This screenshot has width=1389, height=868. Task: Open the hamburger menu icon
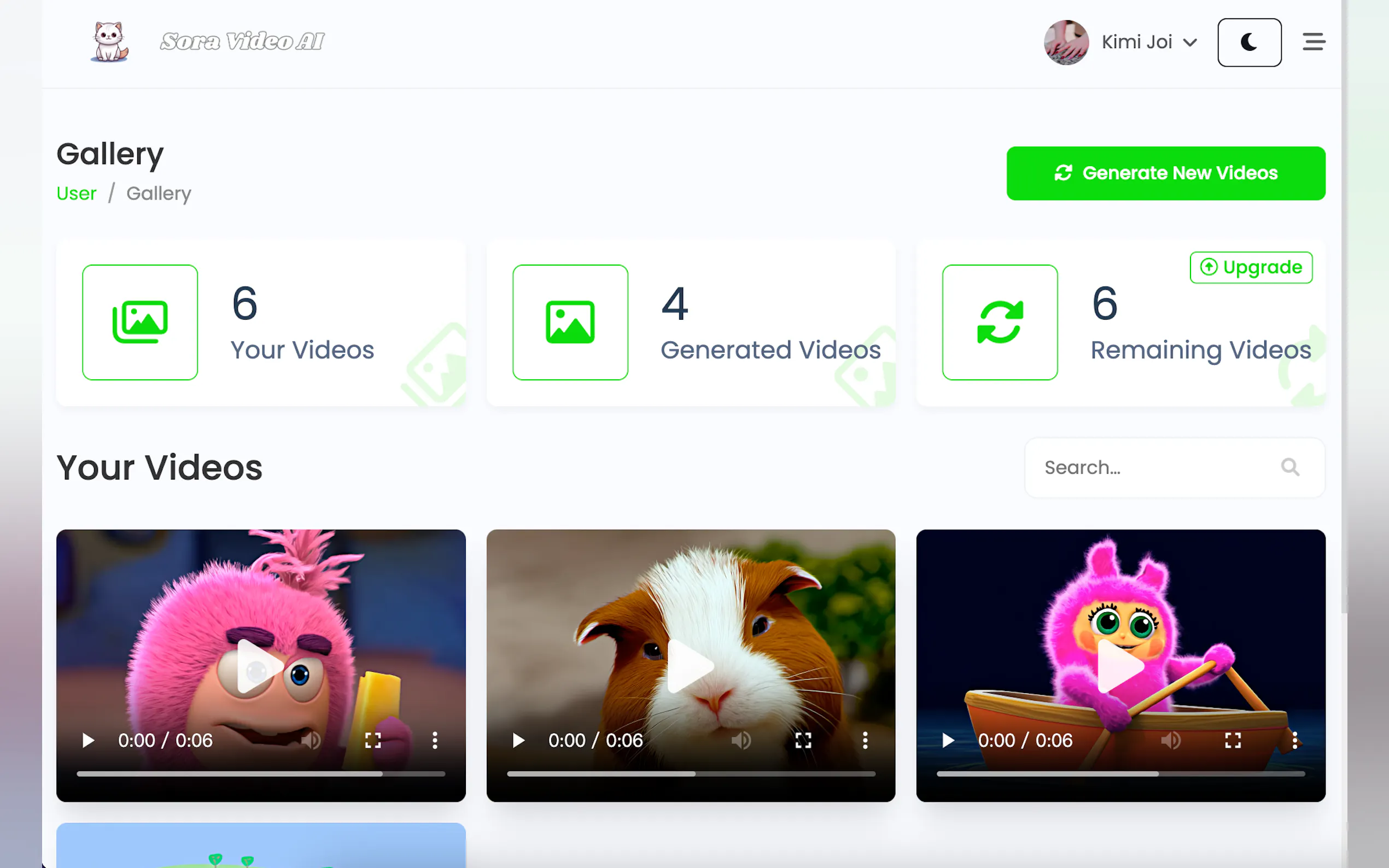(x=1313, y=42)
